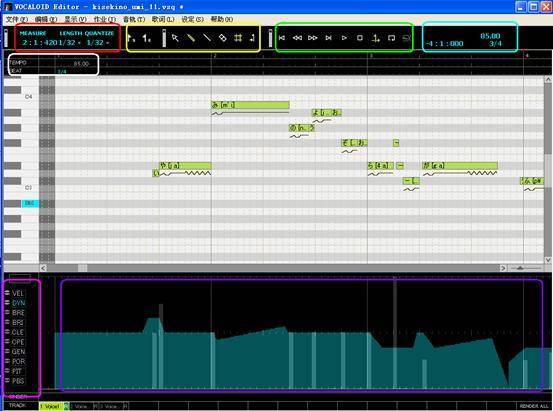553x411 pixels.
Task: Switch to track 1 Voice1 tab
Action: pos(51,406)
